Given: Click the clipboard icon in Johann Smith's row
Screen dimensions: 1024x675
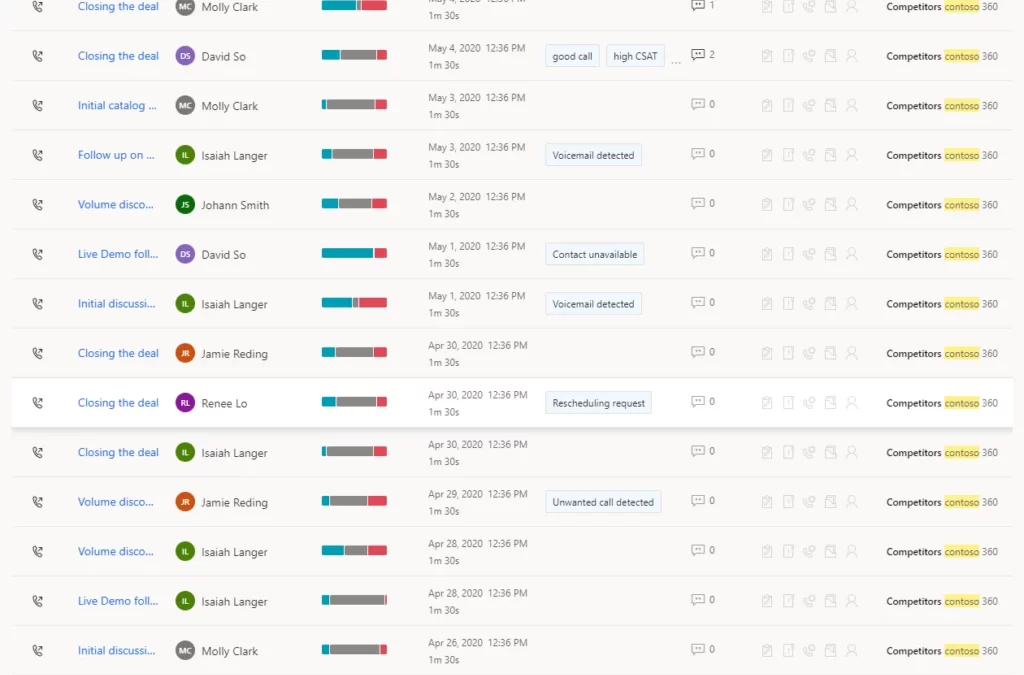Looking at the screenshot, I should tap(767, 204).
